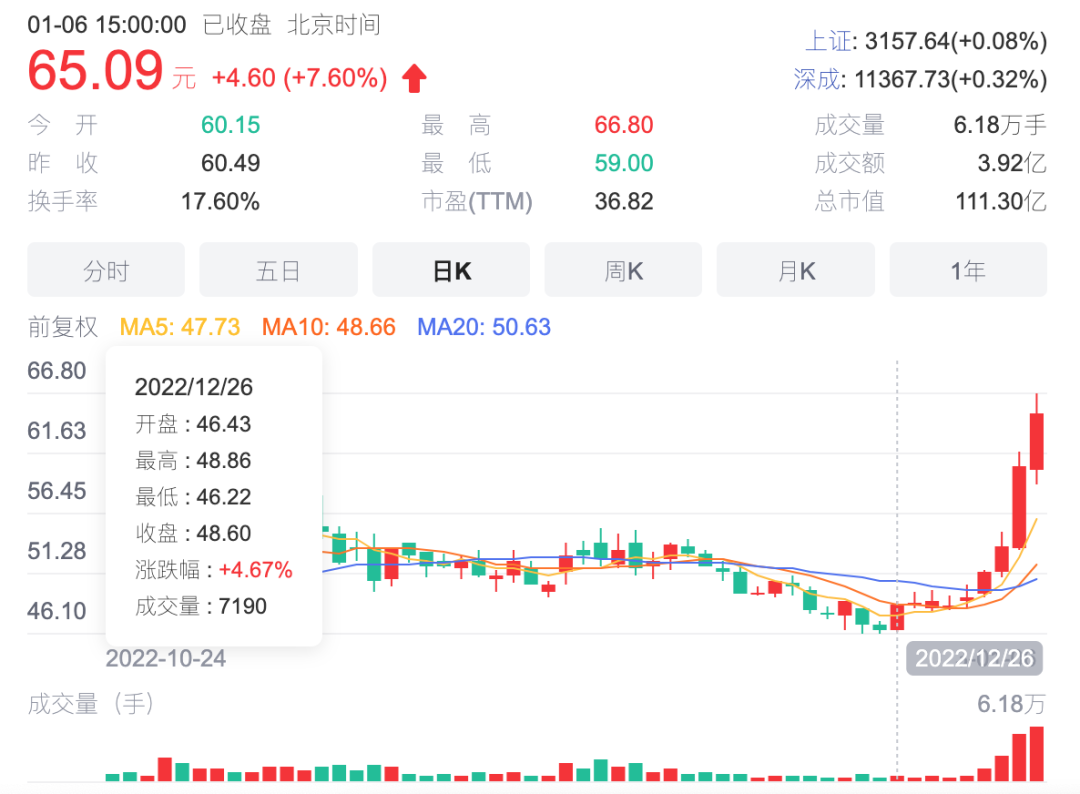The image size is (1080, 794).
Task: Switch to the 分时 chart tab
Action: pos(106,270)
